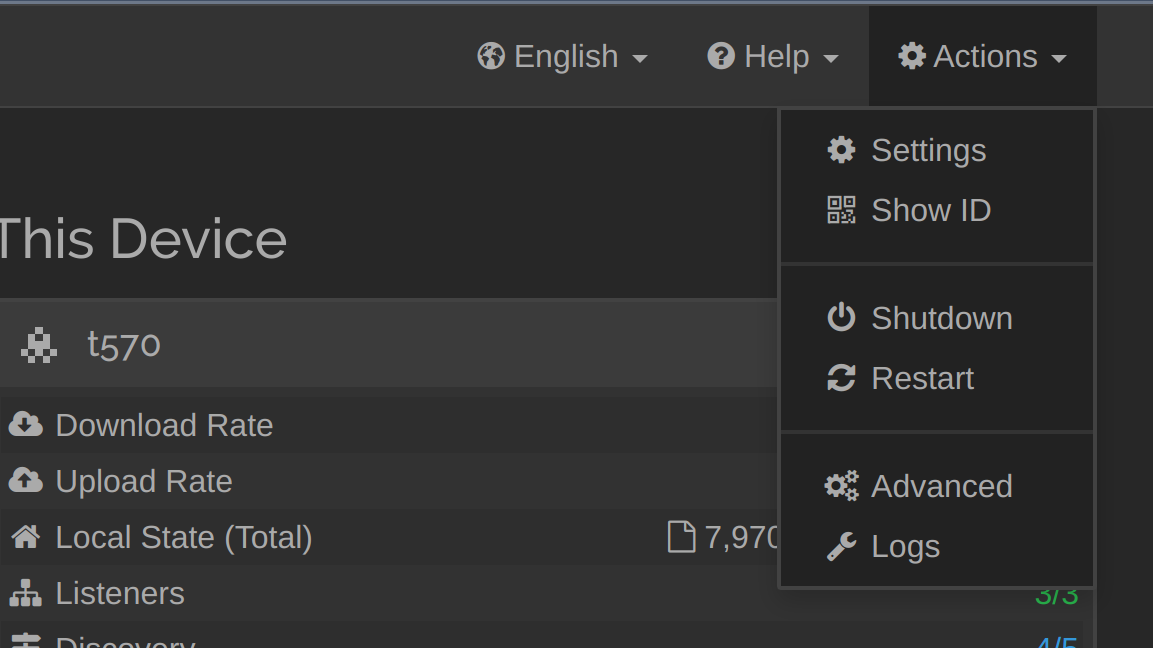Click the double-gears Advanced icon
Viewport: 1153px width, 648px height.
(841, 486)
